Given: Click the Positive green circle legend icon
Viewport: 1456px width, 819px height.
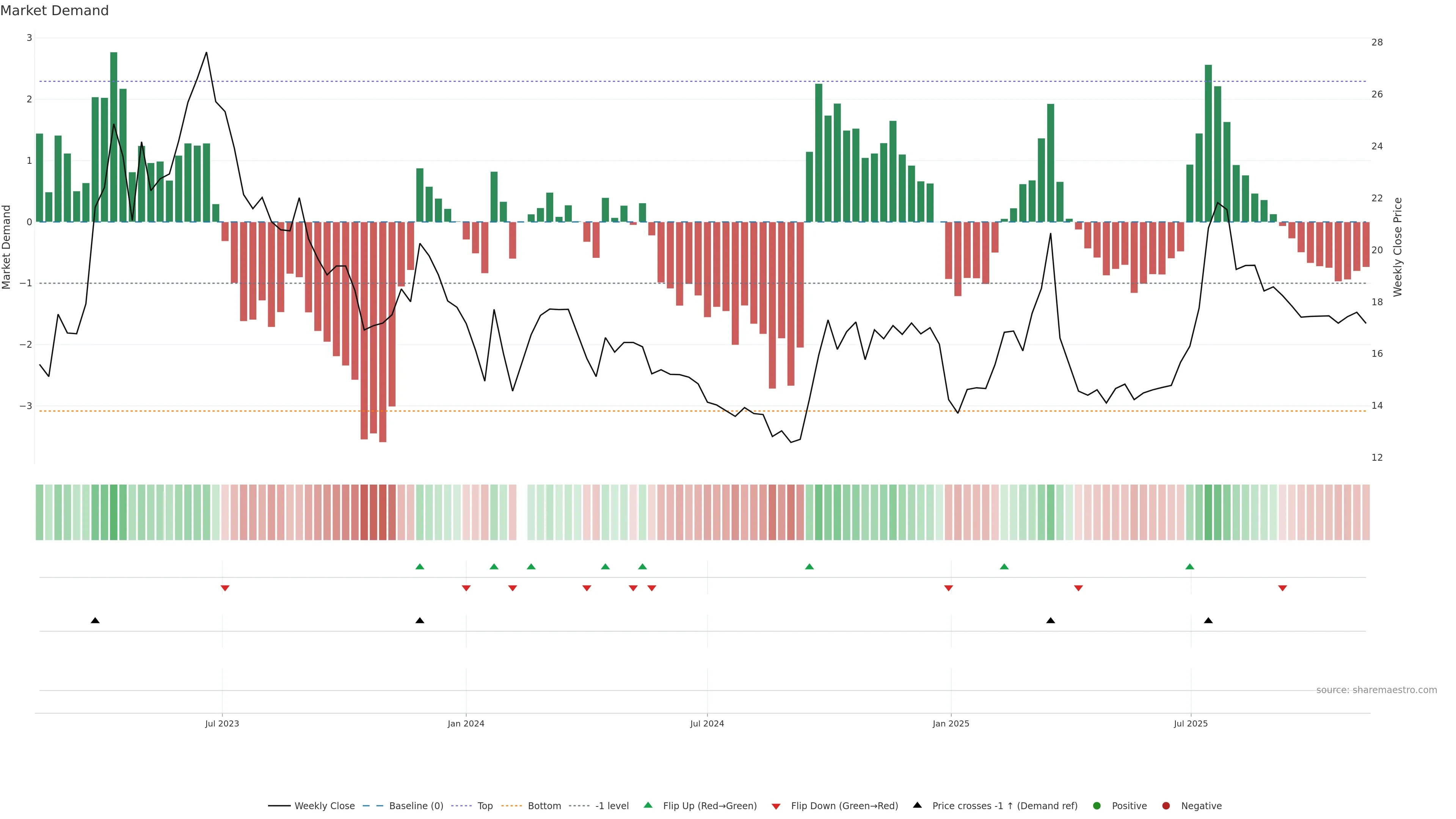Looking at the screenshot, I should (x=1097, y=806).
